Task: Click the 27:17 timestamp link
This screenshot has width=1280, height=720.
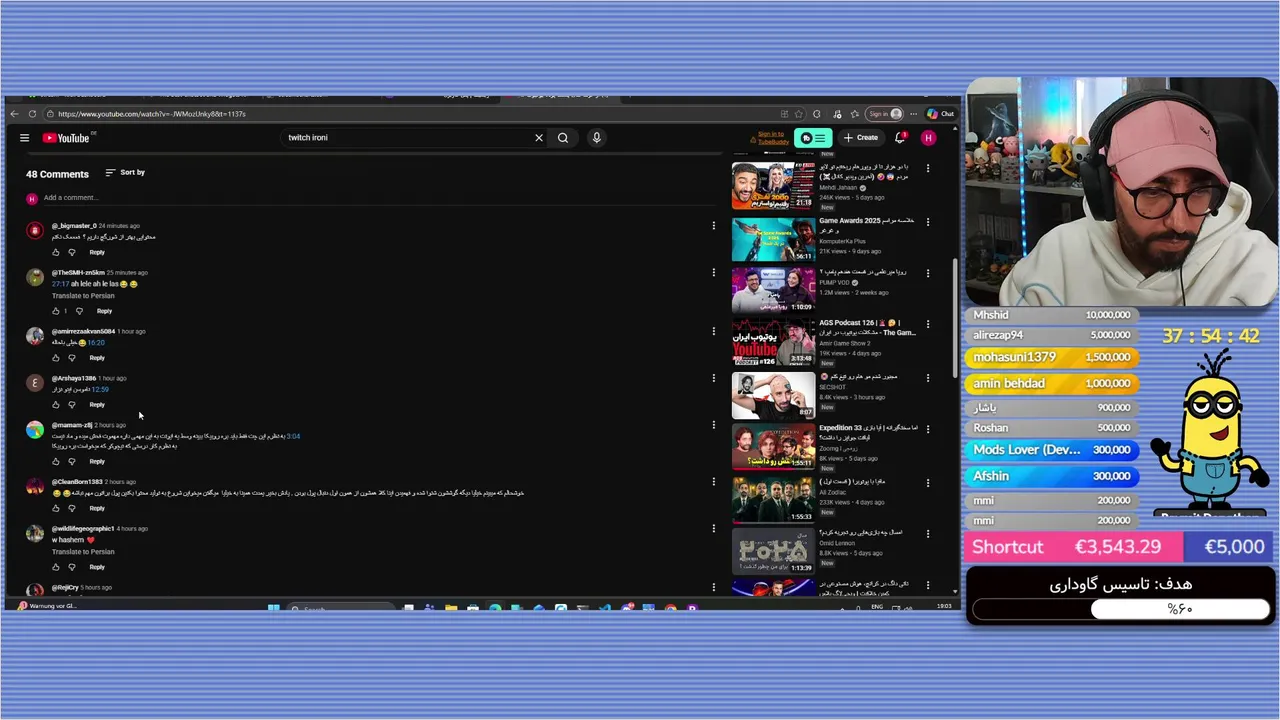Action: 60,284
